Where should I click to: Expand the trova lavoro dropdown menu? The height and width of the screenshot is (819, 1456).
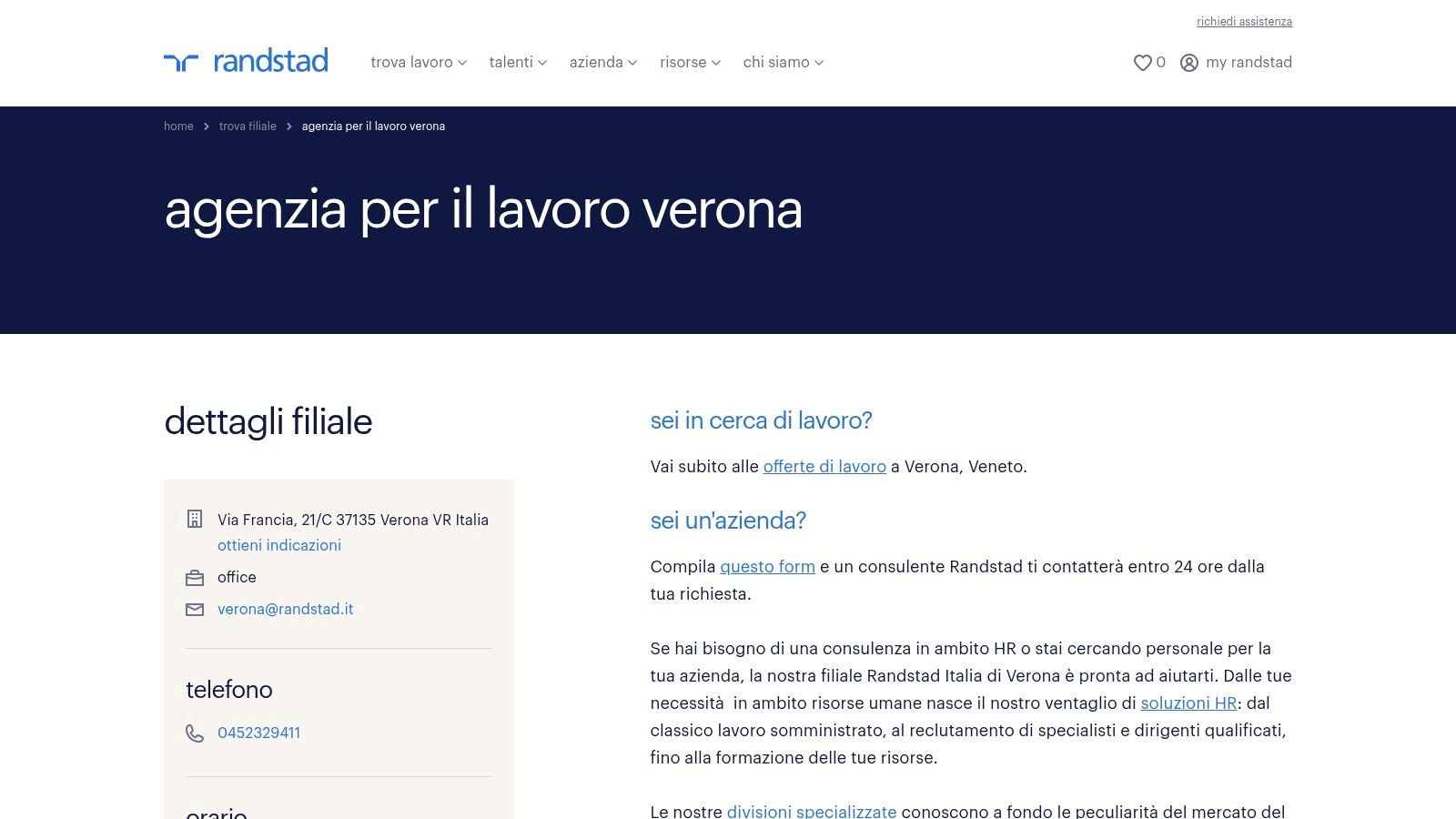[419, 62]
